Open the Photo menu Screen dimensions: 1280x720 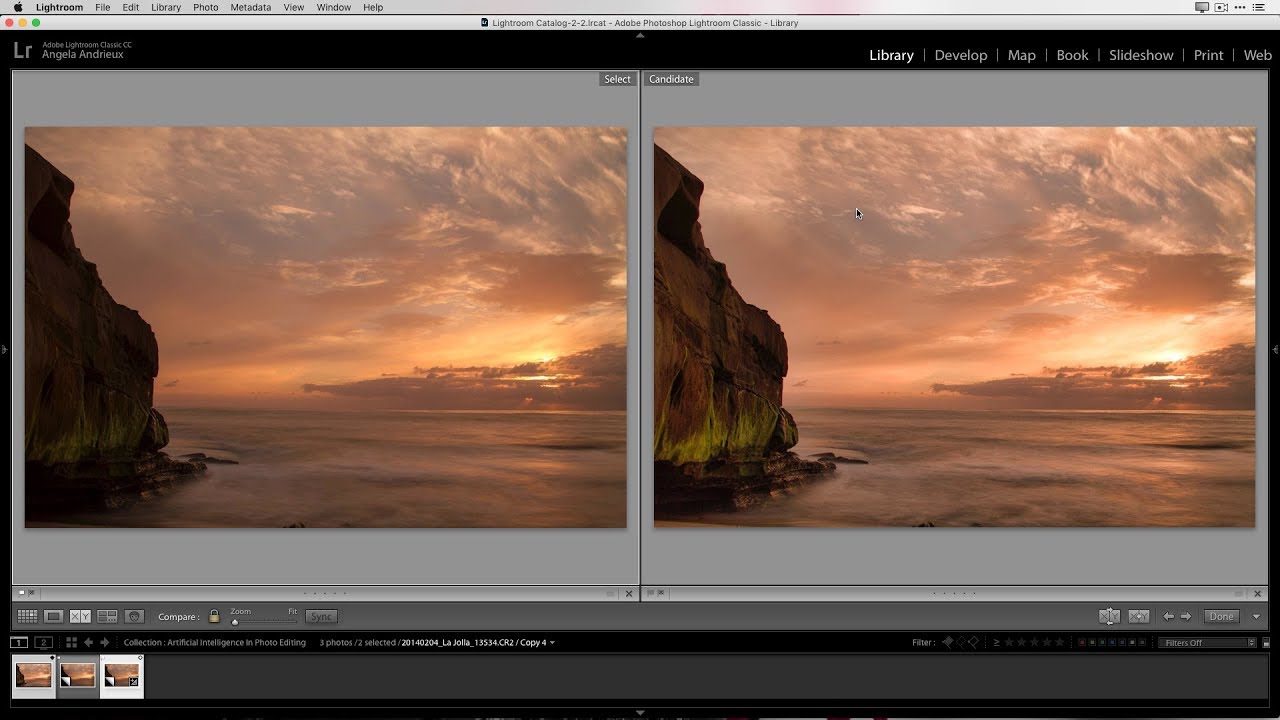206,7
